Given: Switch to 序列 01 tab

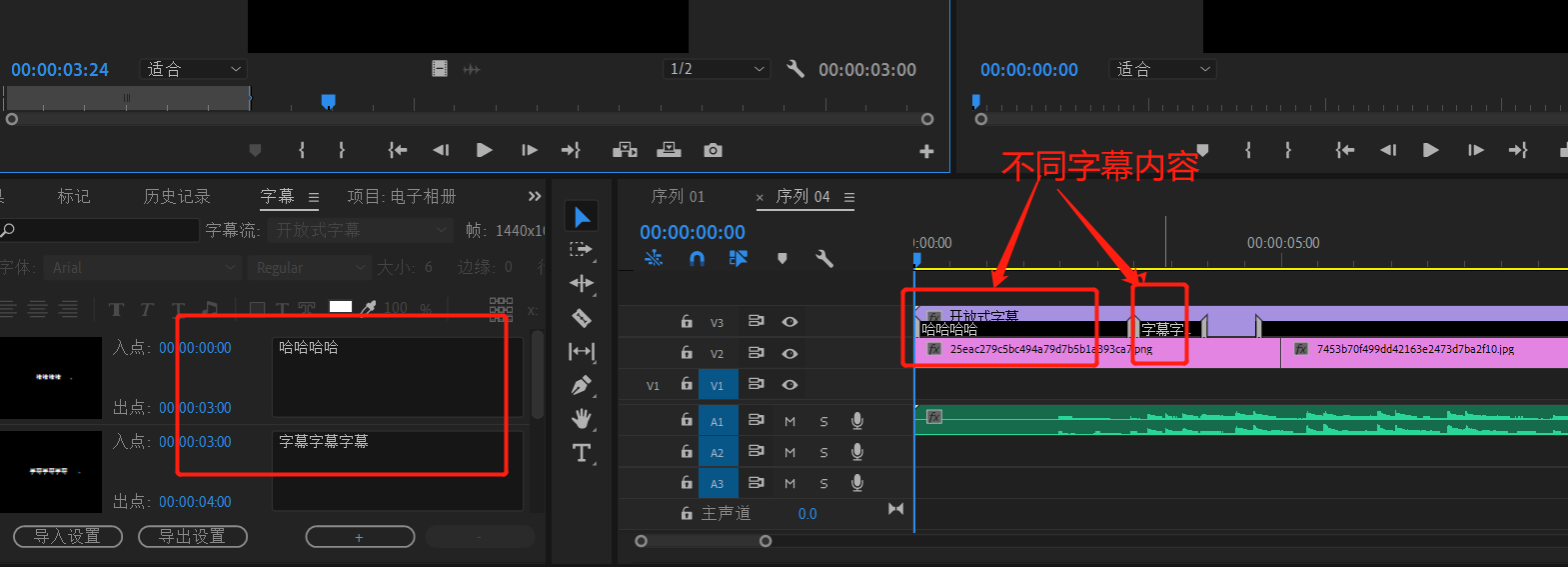Looking at the screenshot, I should 678,196.
